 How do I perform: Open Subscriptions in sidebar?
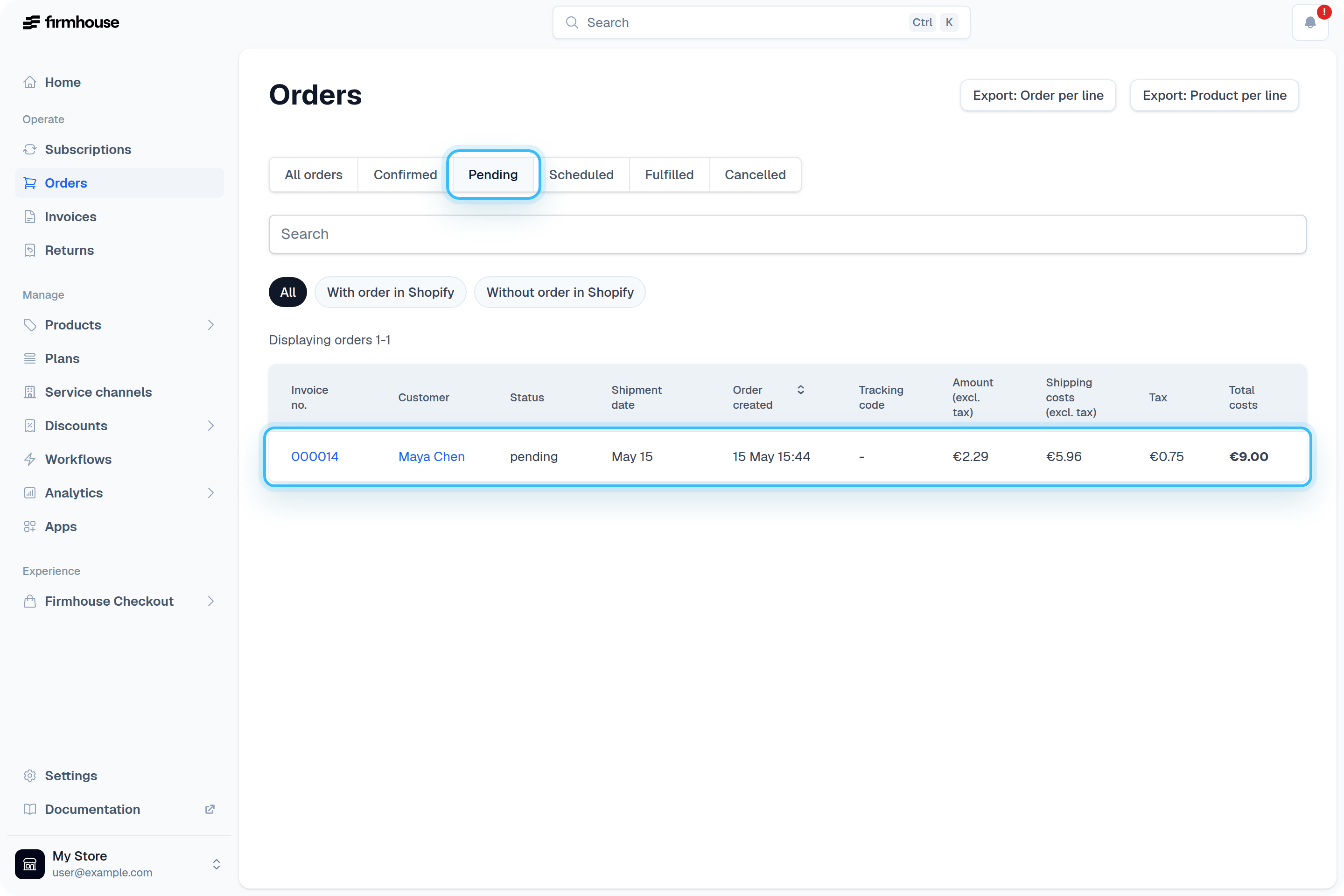[x=119, y=149]
